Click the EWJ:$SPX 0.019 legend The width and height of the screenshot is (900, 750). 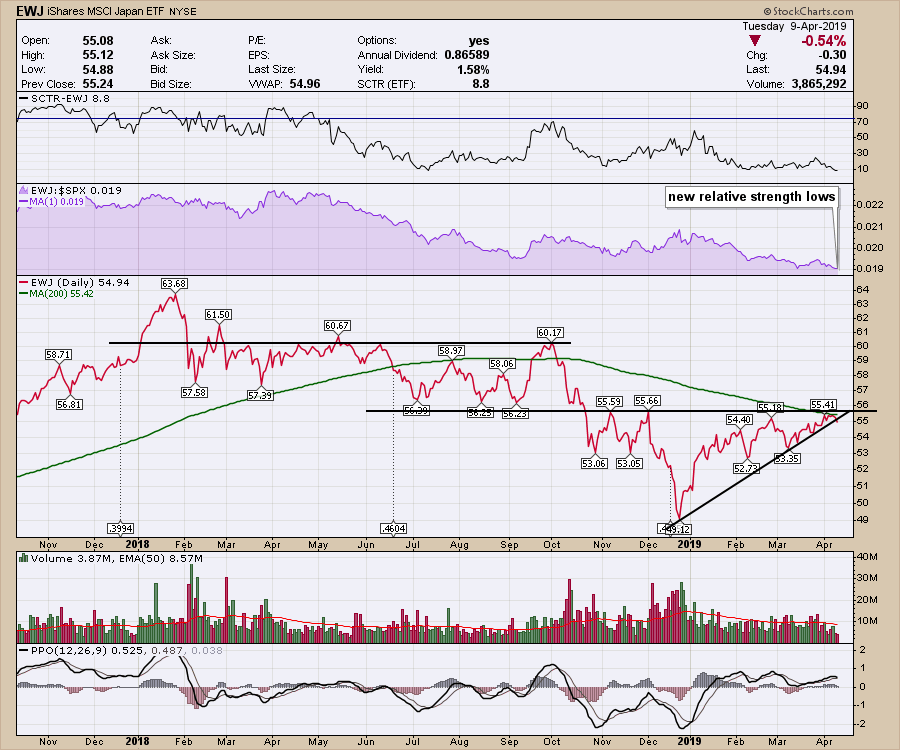(x=76, y=191)
